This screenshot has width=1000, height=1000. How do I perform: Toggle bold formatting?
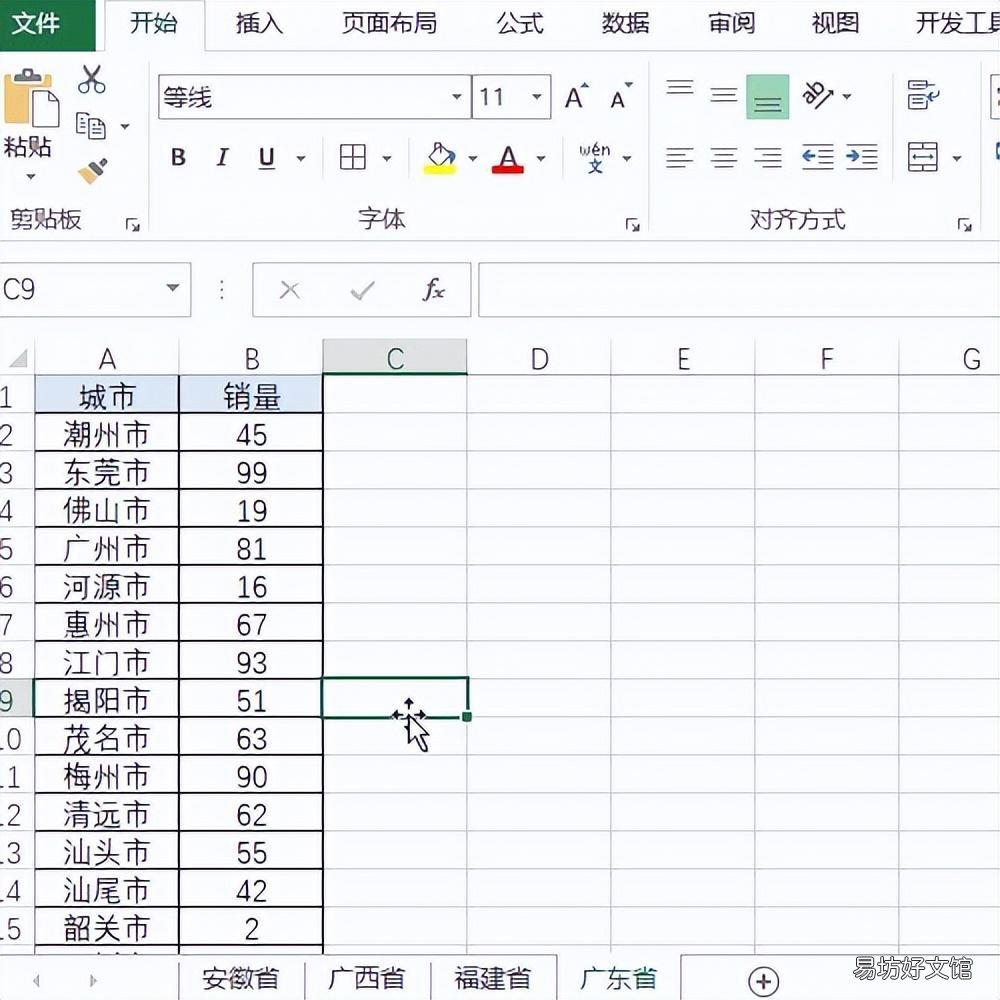pos(179,158)
